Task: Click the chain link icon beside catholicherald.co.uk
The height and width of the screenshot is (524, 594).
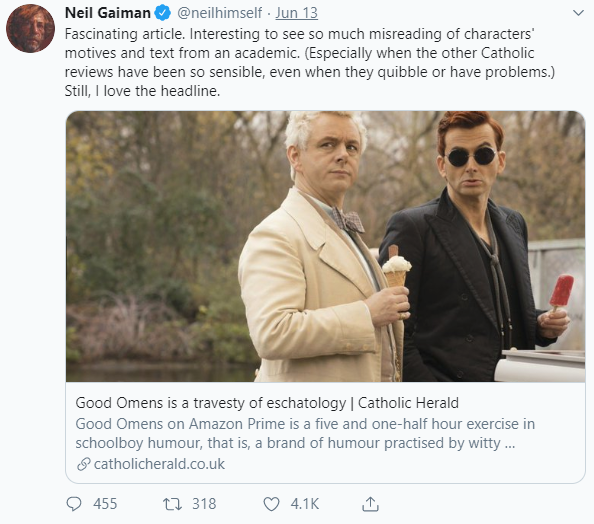Action: pos(83,464)
